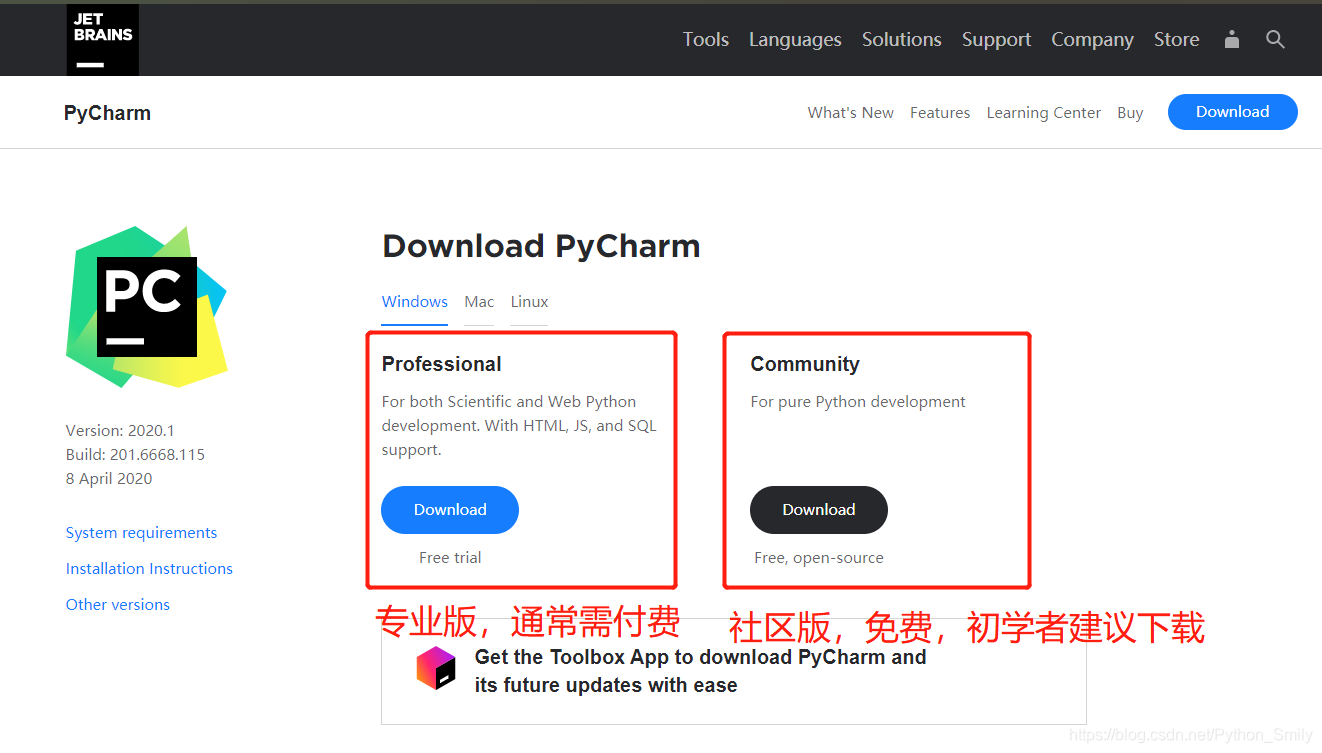Click the Professional heading
Viewport: 1322px width, 753px height.
[x=442, y=364]
